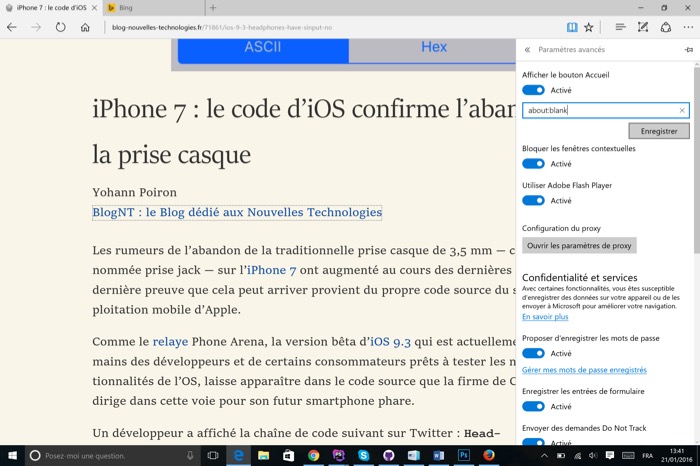700x466 pixels.
Task: Open the Web Note pen icon
Action: click(x=643, y=27)
